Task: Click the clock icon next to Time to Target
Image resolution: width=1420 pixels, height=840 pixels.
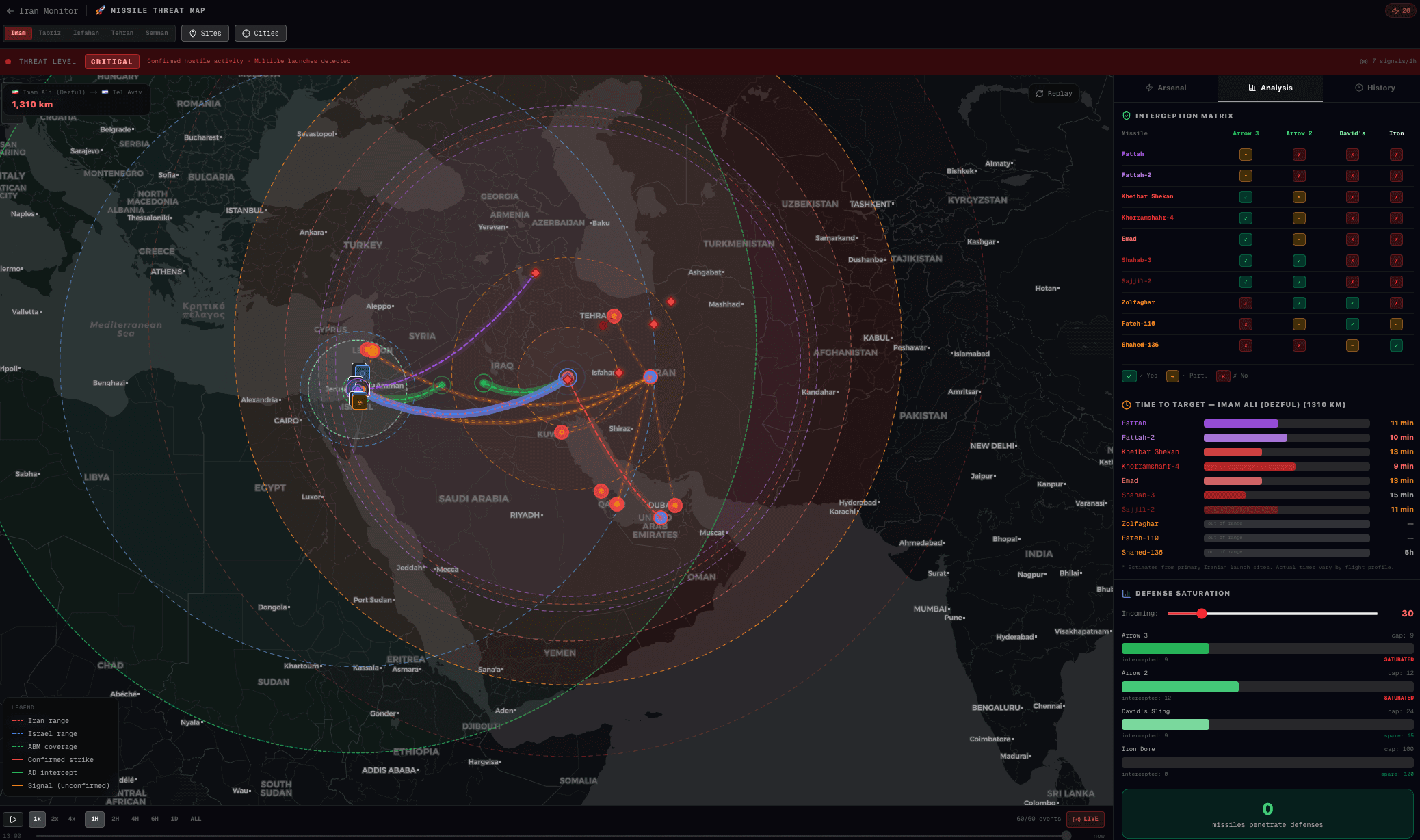Action: 1126,404
